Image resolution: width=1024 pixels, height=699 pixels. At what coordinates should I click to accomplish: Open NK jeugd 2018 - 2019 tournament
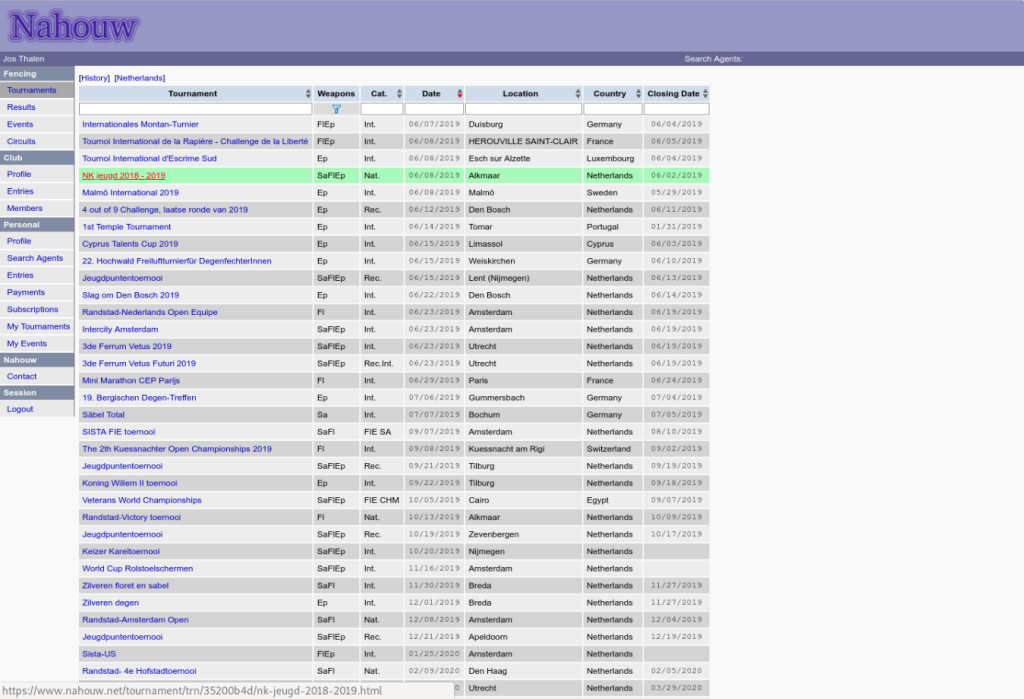coord(124,175)
